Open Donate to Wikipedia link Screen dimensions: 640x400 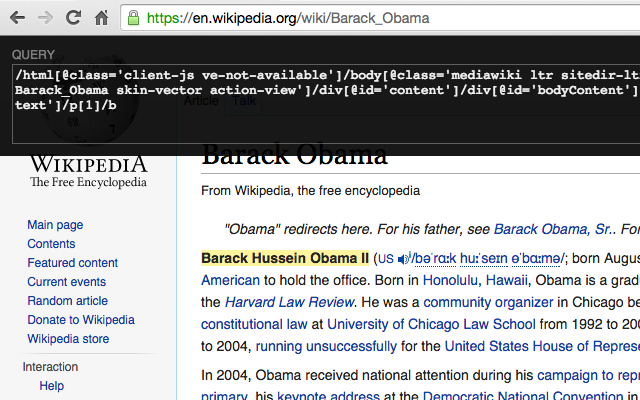point(80,320)
